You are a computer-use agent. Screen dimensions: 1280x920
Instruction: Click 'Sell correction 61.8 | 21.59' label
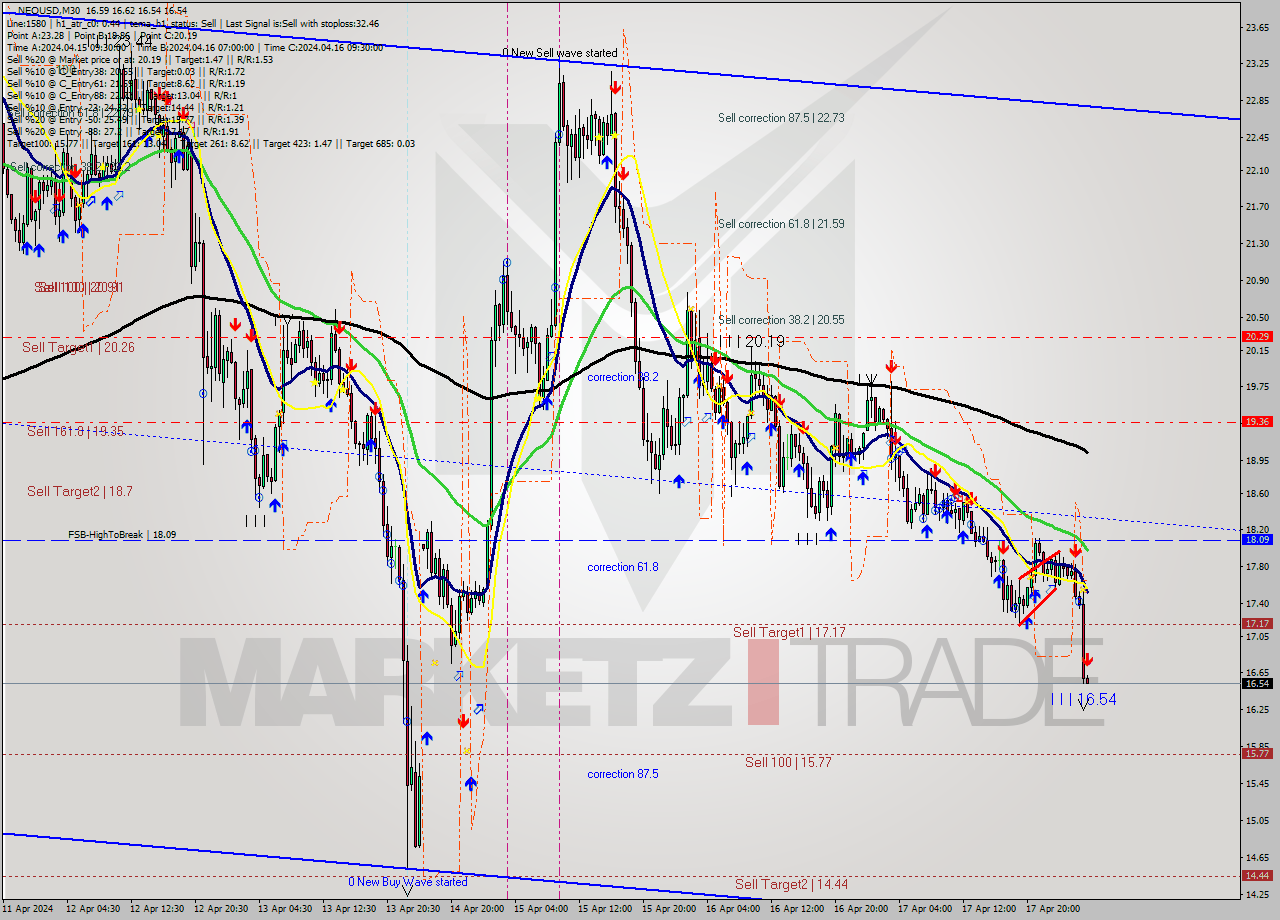pyautogui.click(x=781, y=224)
